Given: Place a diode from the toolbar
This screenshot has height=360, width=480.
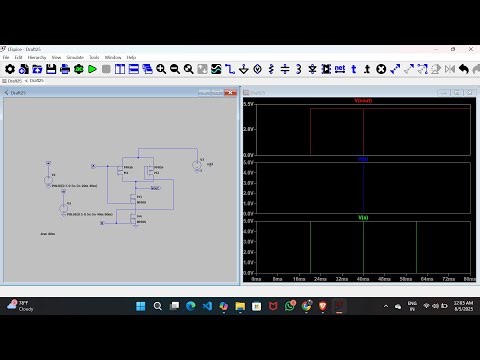Looking at the screenshot, I should point(312,69).
